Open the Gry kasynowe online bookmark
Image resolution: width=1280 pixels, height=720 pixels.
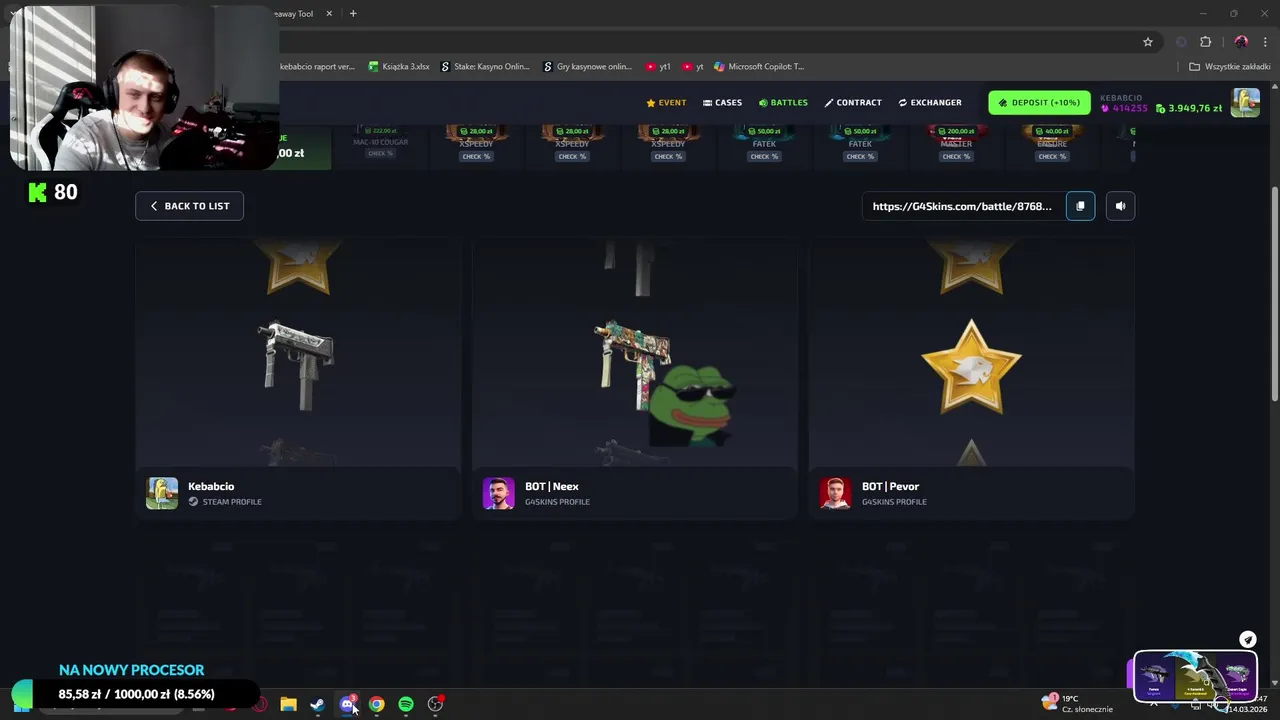(587, 67)
